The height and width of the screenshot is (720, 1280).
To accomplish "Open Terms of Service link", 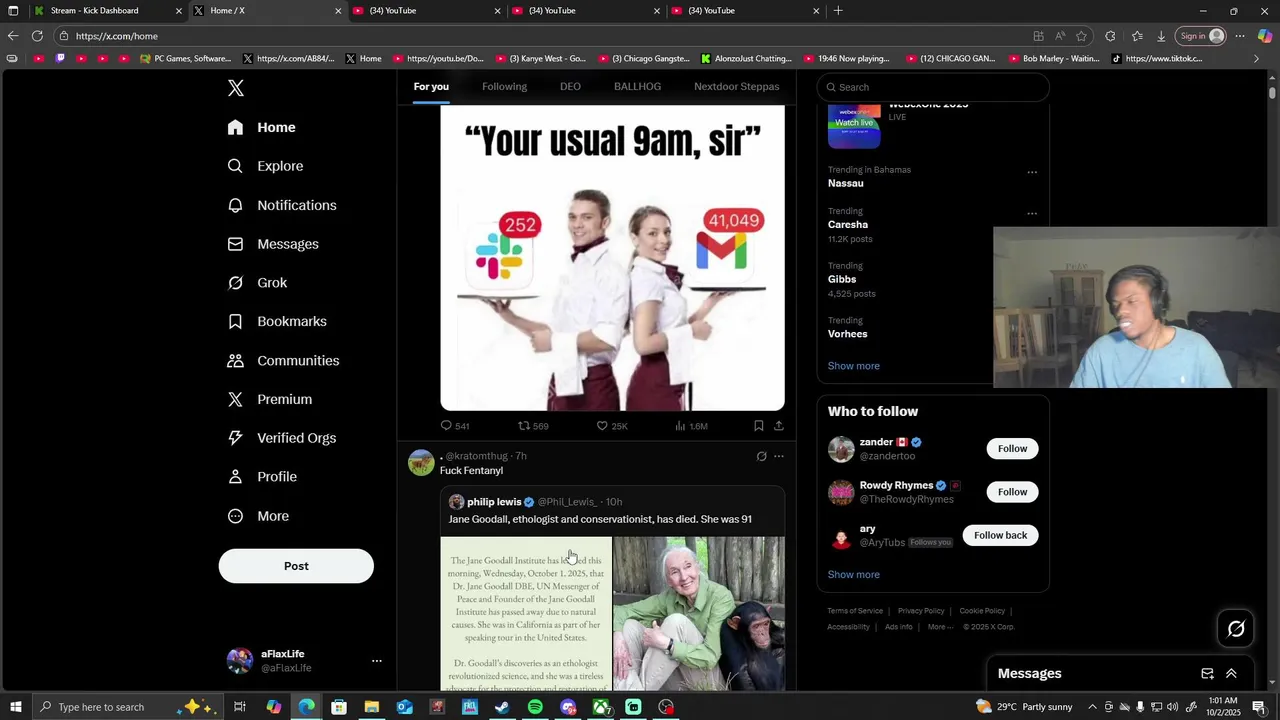I will (855, 611).
